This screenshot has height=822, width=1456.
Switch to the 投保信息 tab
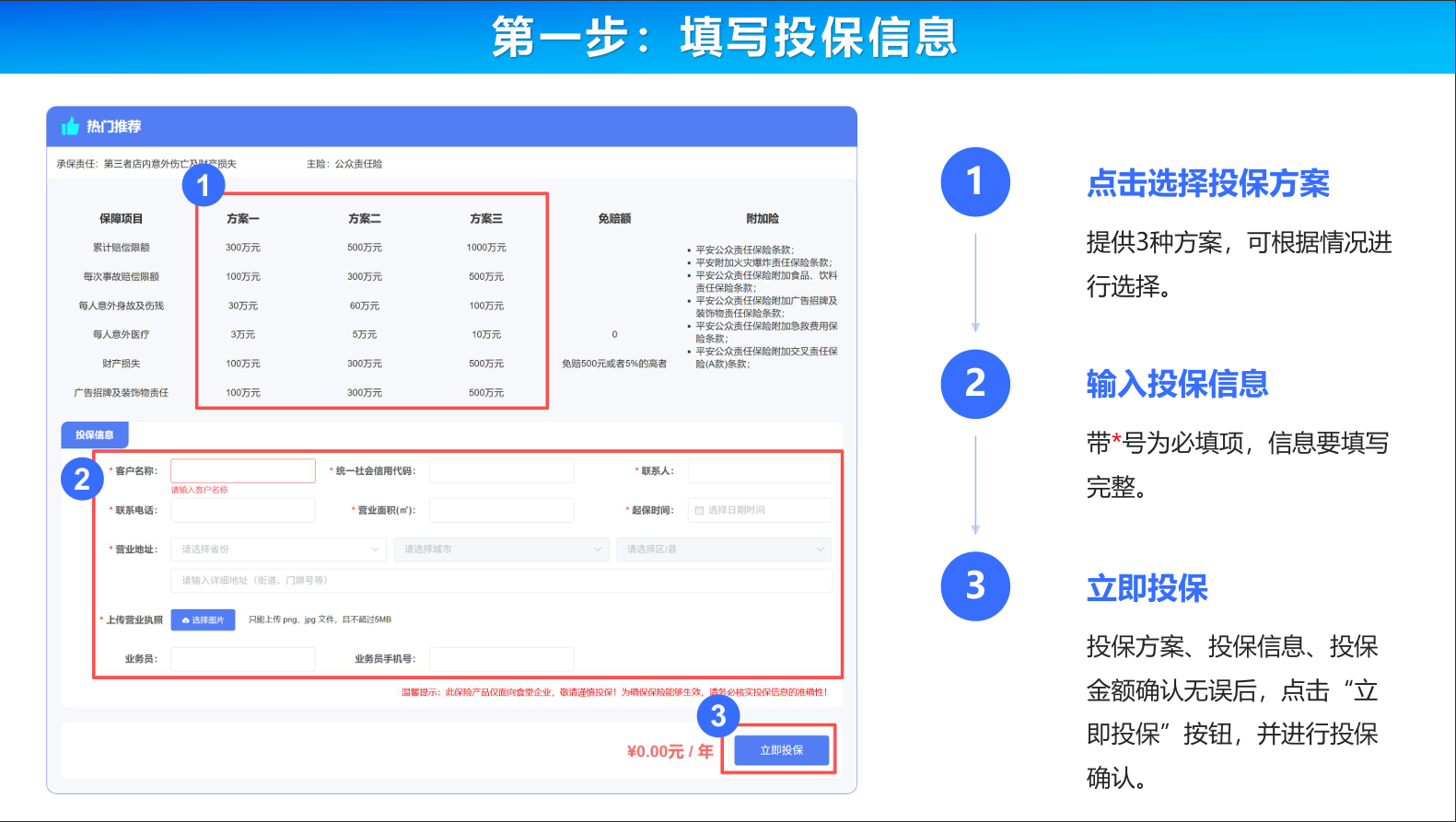pos(94,434)
